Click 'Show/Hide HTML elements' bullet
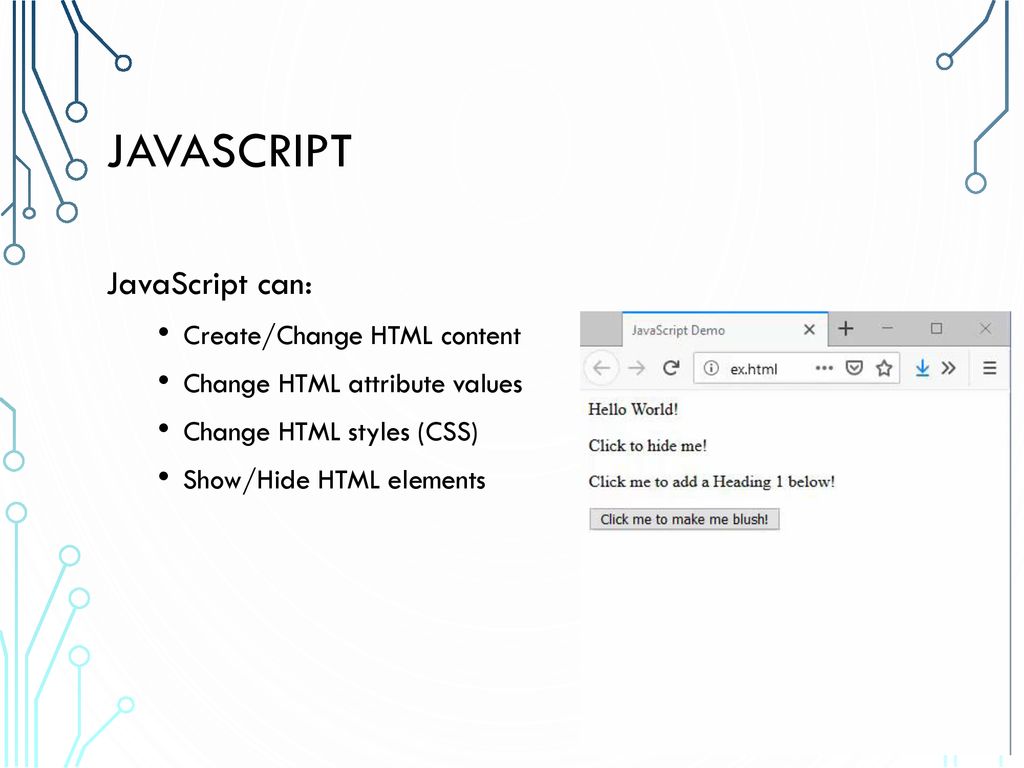The height and width of the screenshot is (768, 1024). click(x=334, y=480)
